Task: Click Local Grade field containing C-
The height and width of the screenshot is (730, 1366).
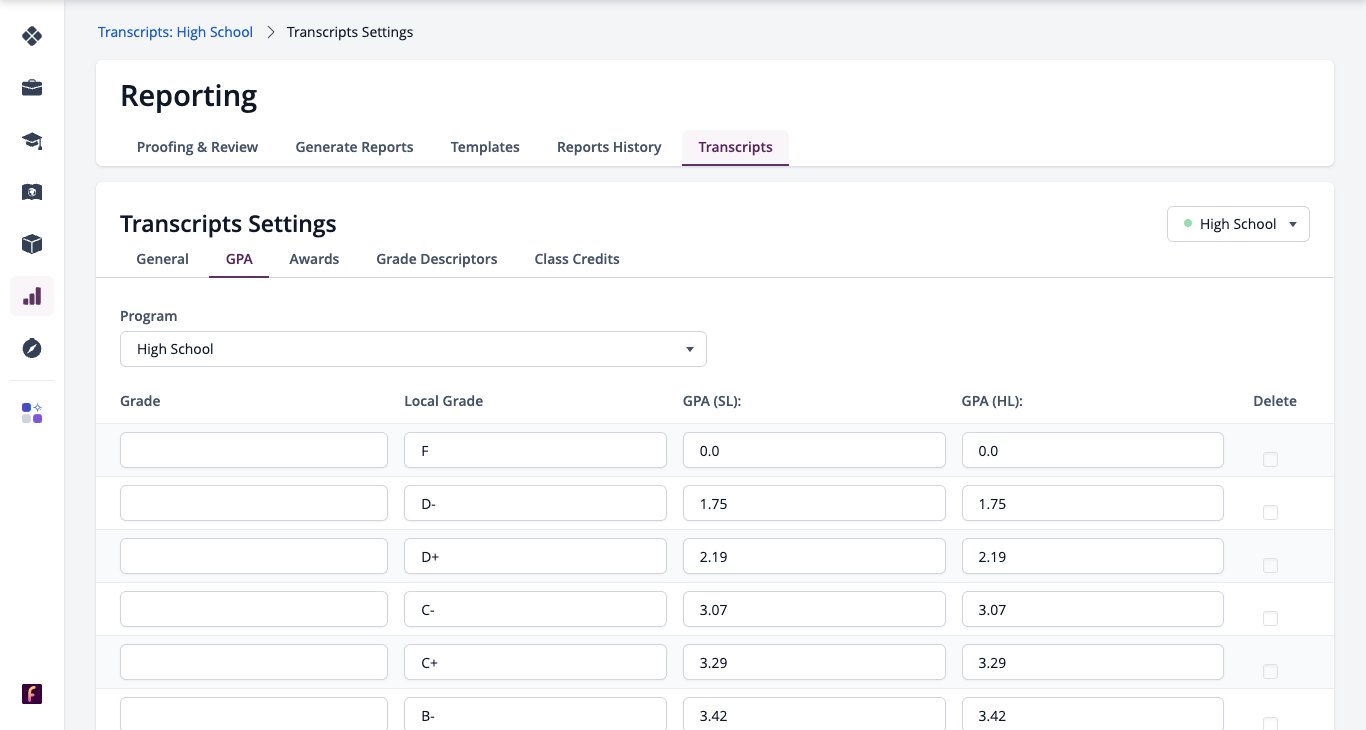Action: 535,609
